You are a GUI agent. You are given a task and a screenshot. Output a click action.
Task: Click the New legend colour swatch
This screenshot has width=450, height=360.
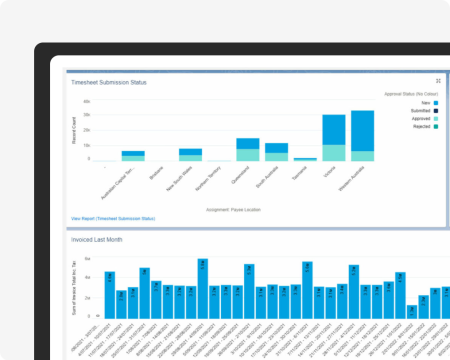point(436,103)
